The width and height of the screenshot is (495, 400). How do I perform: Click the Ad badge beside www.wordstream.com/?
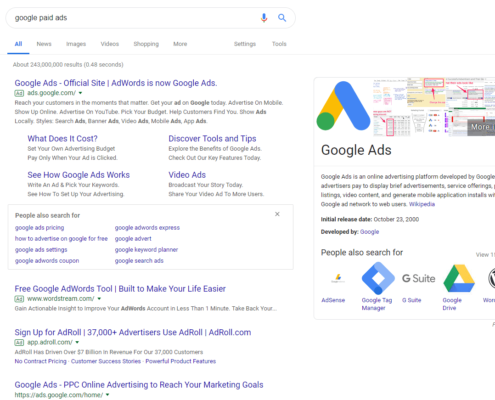click(19, 299)
